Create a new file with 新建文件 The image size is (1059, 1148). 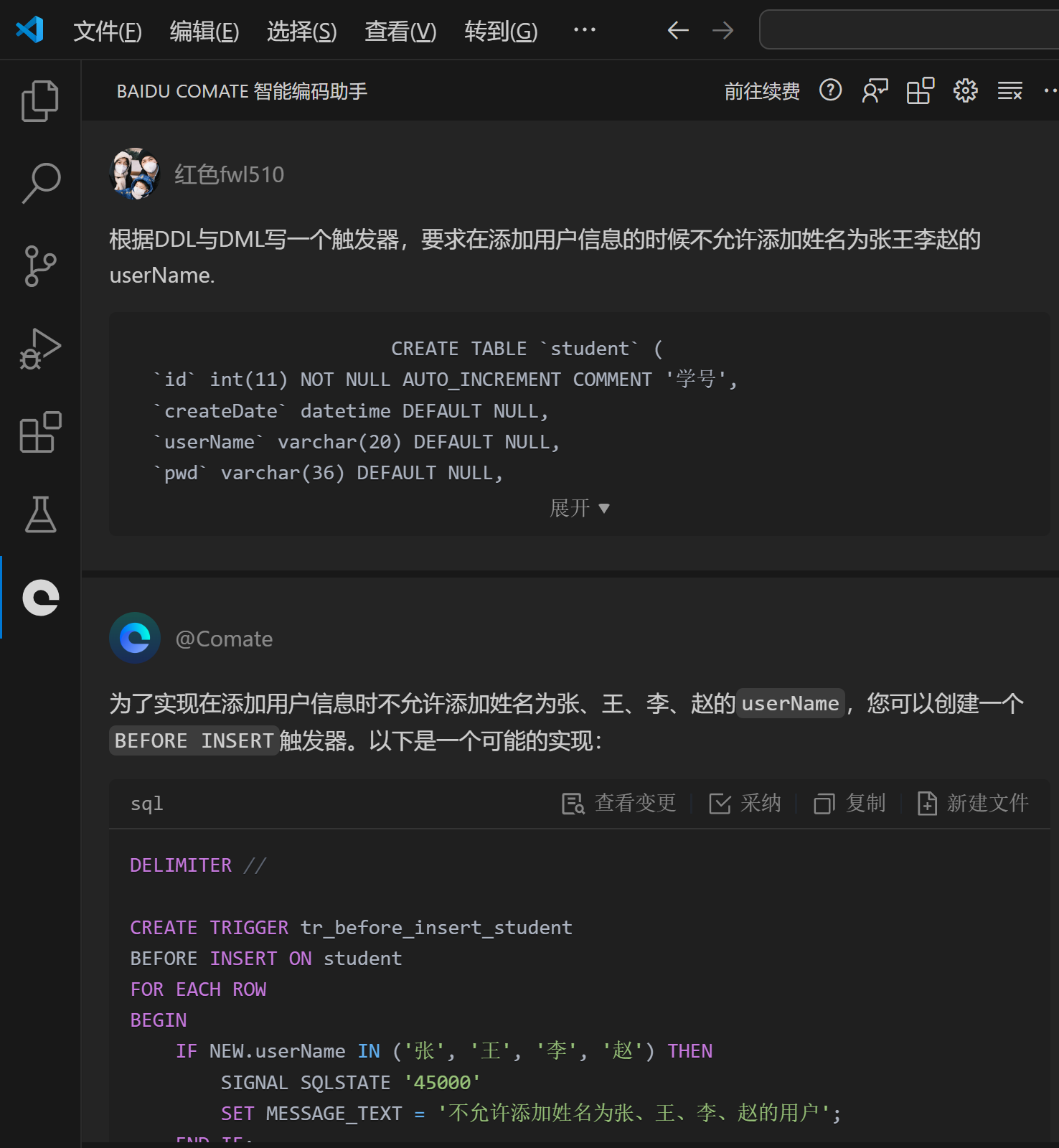[x=973, y=804]
